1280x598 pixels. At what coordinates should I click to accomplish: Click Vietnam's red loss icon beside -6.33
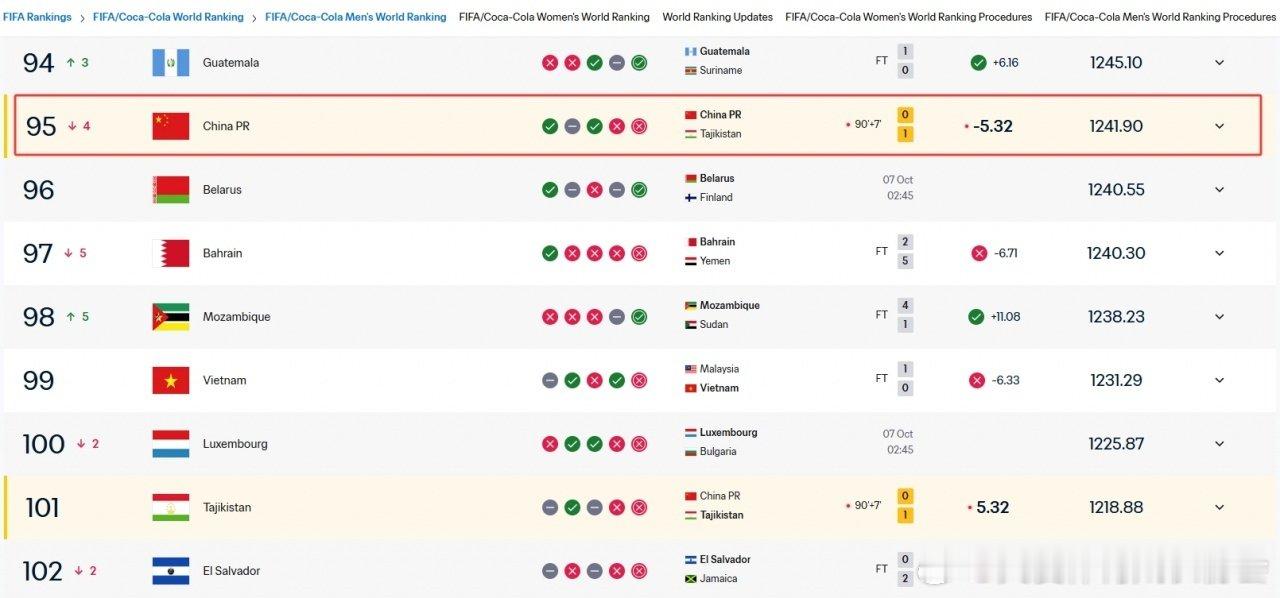click(977, 380)
